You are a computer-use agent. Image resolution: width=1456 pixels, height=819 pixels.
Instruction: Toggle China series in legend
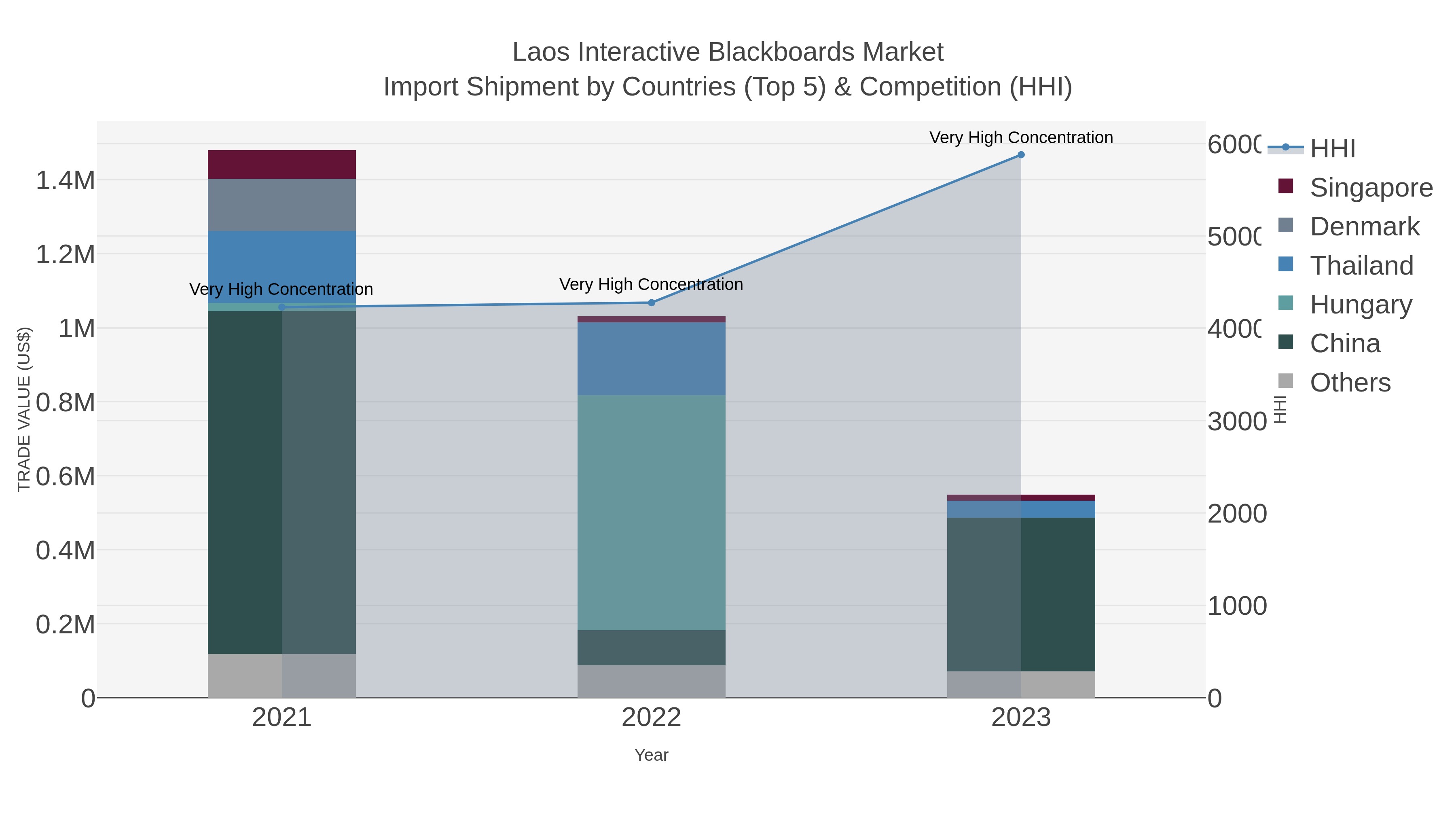pos(1329,344)
